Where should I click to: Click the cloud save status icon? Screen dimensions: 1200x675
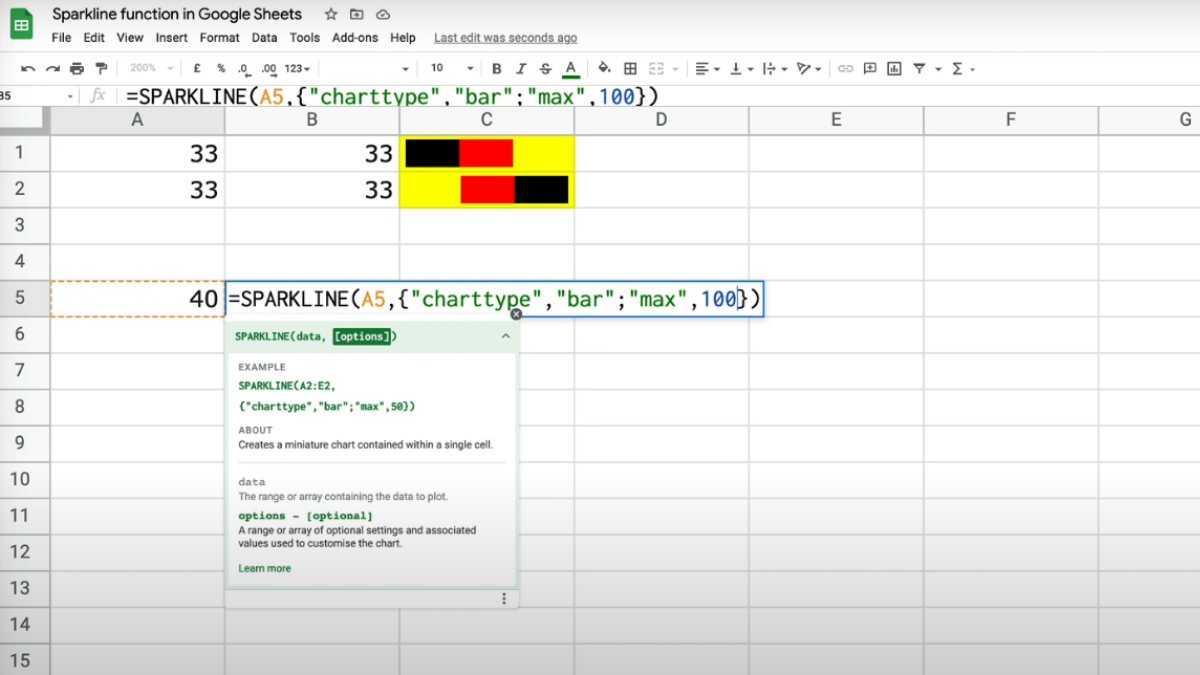click(x=382, y=14)
